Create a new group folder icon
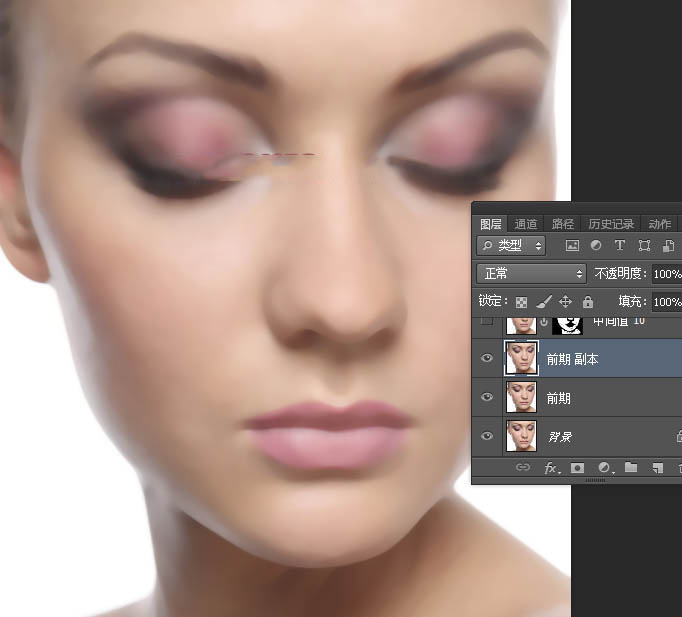Viewport: 682px width, 617px height. (x=631, y=467)
